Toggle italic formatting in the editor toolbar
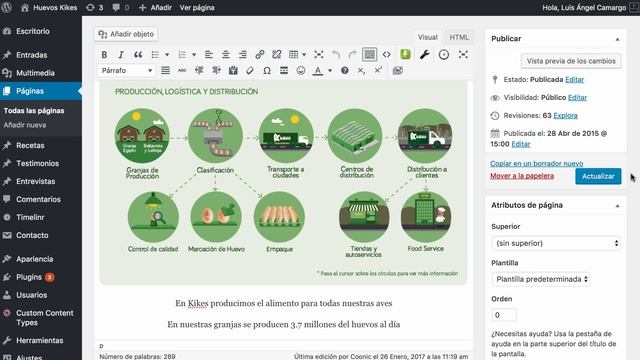640x360 pixels. click(x=121, y=54)
